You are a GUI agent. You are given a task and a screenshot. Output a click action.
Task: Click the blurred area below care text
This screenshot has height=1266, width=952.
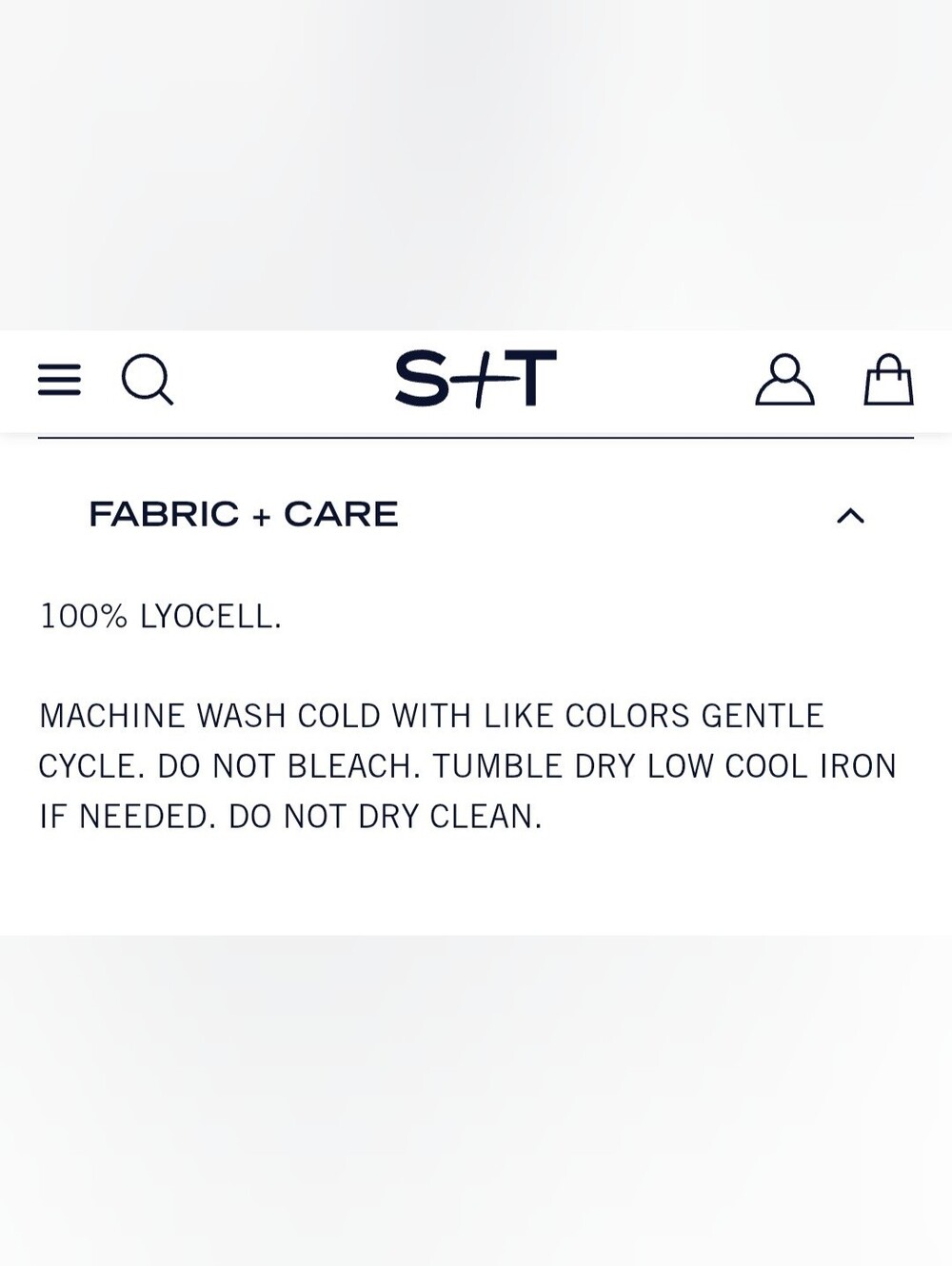point(476,1100)
